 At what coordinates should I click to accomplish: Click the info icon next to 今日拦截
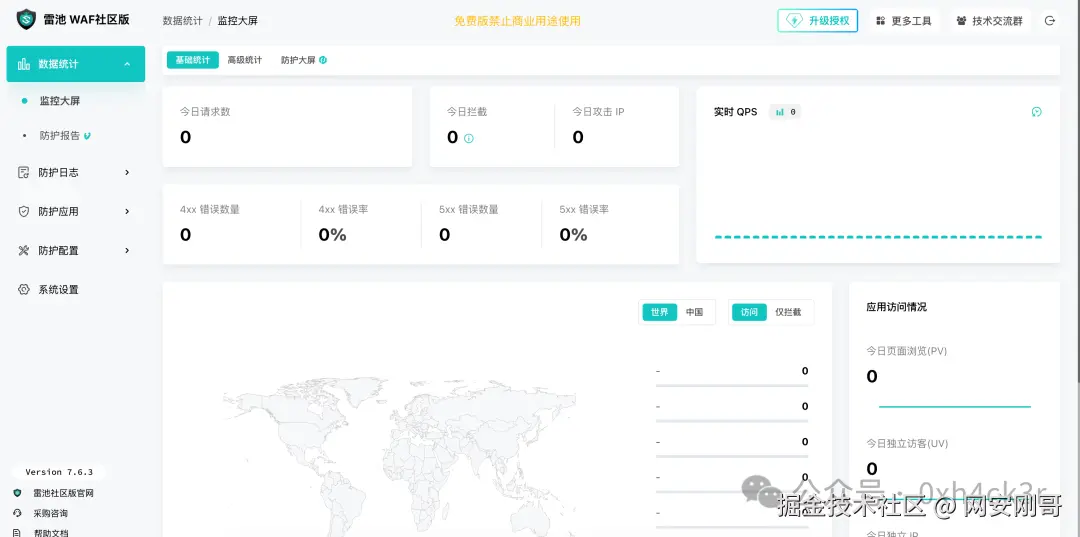pos(469,138)
